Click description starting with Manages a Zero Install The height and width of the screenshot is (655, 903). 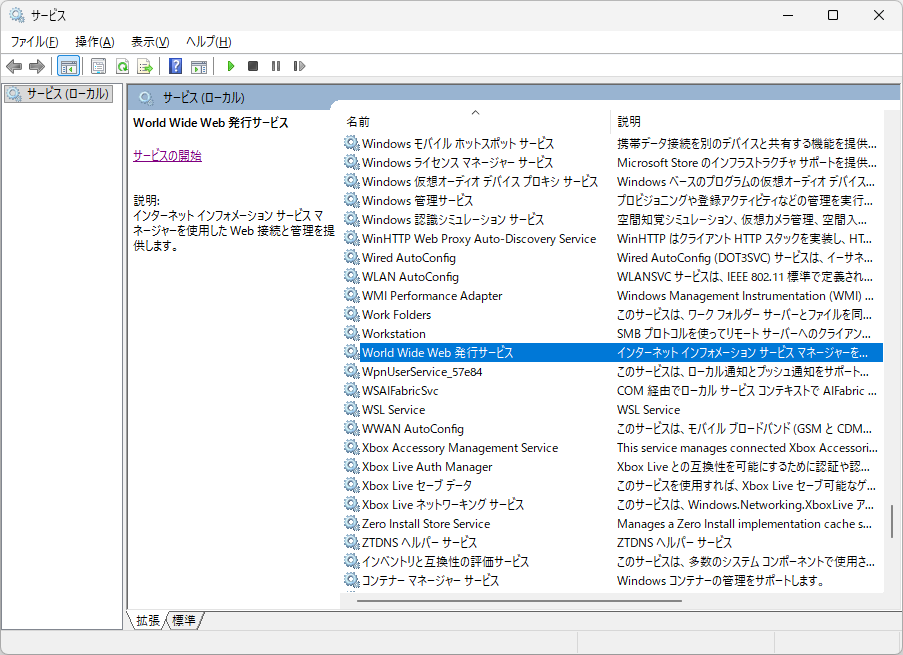point(744,524)
